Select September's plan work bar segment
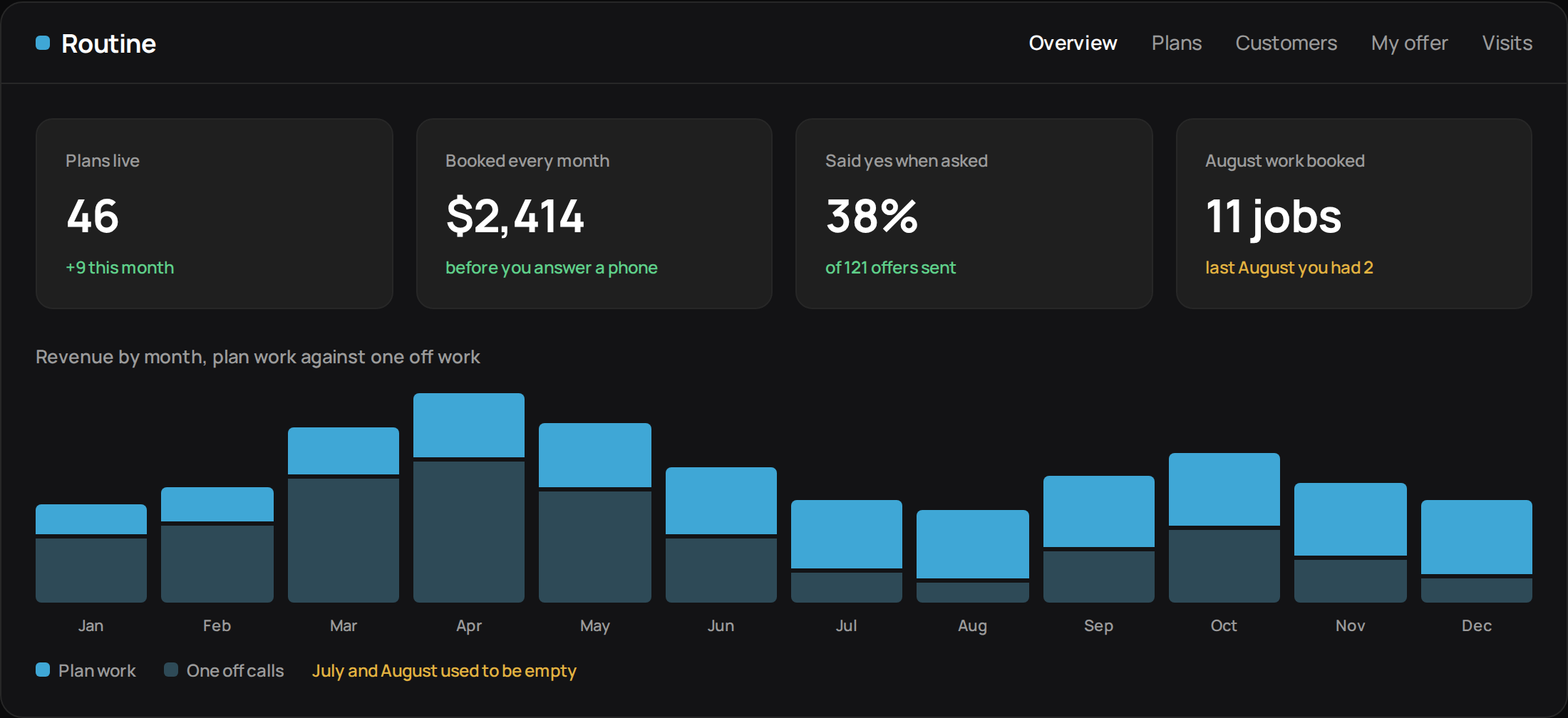 (1099, 511)
